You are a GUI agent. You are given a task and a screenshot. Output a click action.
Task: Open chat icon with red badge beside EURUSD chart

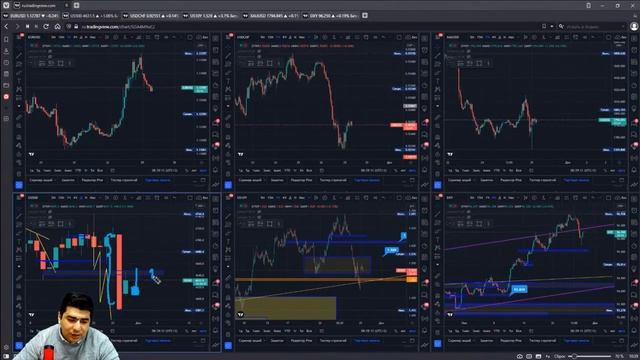[216, 122]
